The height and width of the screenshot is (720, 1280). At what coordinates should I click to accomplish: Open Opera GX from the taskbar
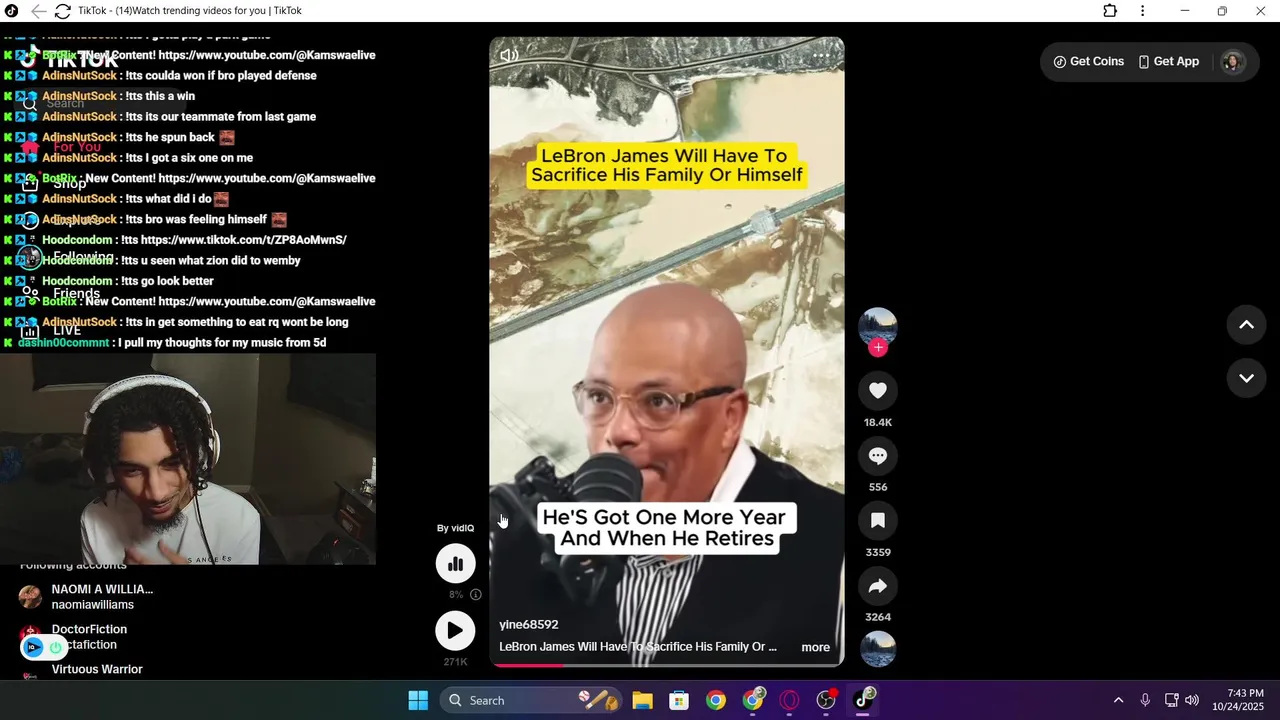tap(790, 700)
